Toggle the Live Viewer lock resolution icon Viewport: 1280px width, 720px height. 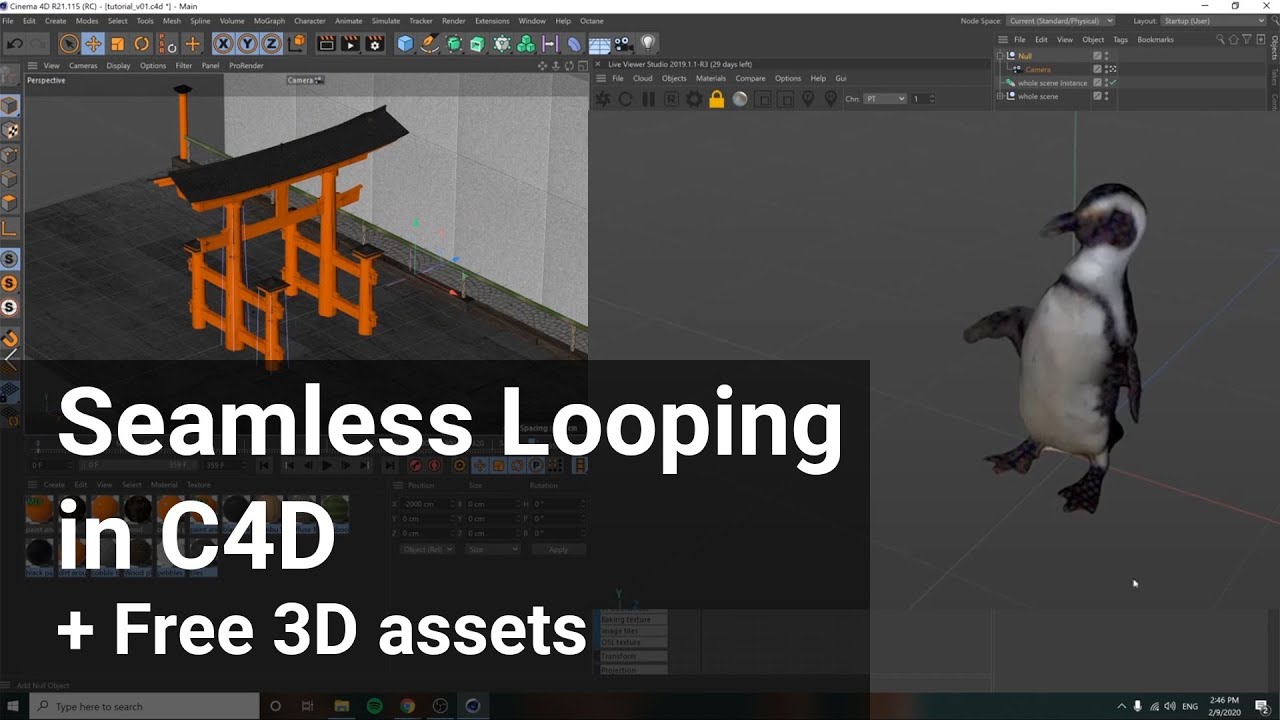coord(716,99)
